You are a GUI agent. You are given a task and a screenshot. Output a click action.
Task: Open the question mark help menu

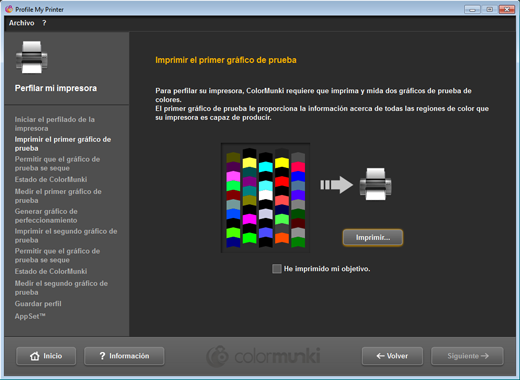(44, 23)
